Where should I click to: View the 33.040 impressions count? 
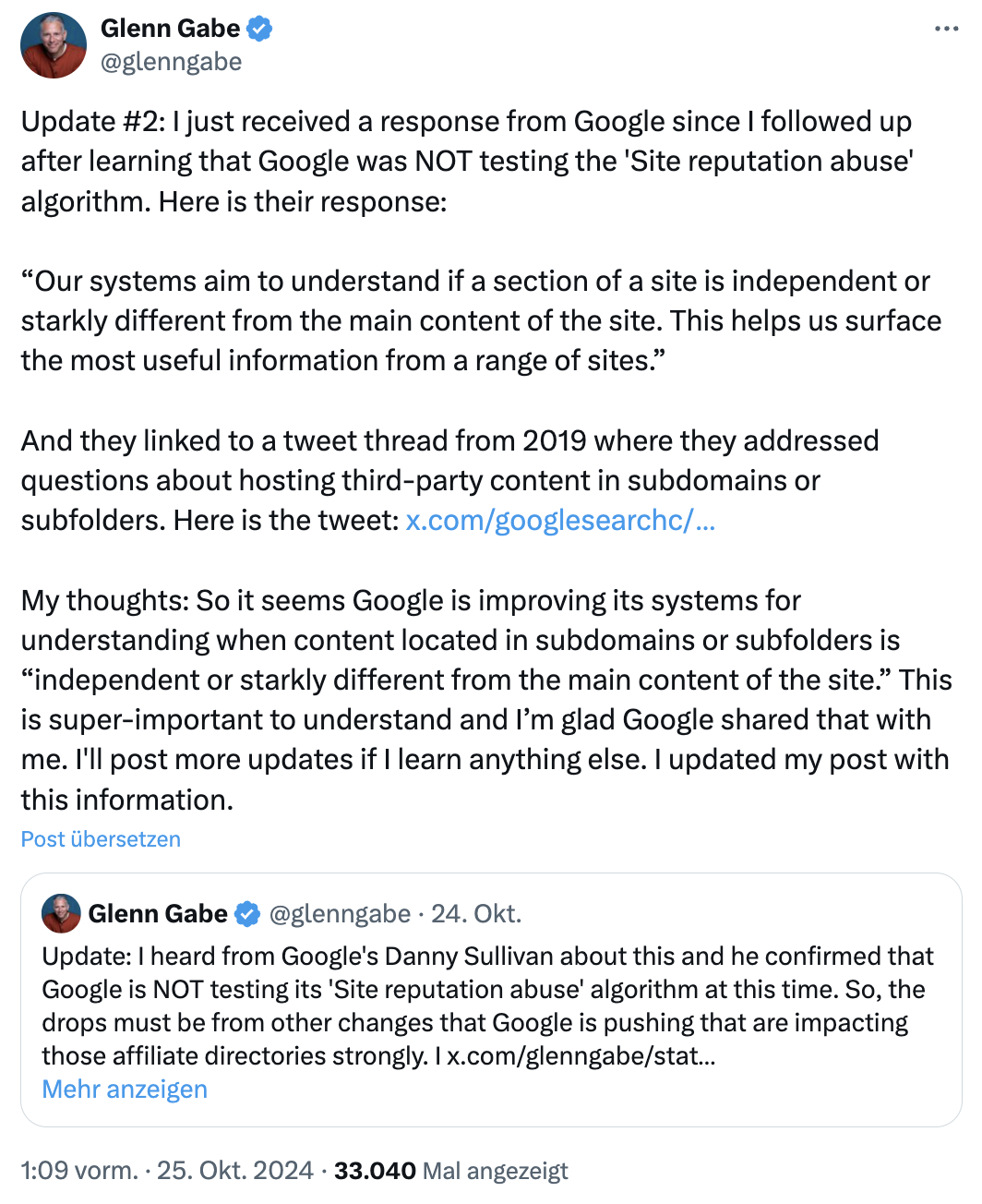375,1170
